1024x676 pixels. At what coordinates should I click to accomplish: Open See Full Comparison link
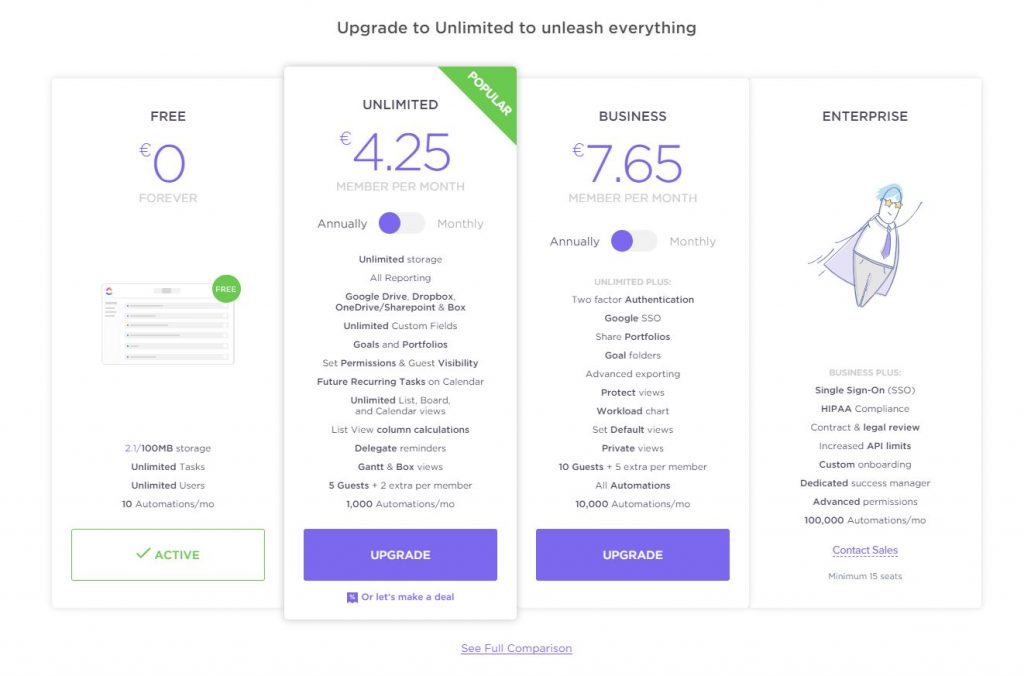tap(517, 648)
